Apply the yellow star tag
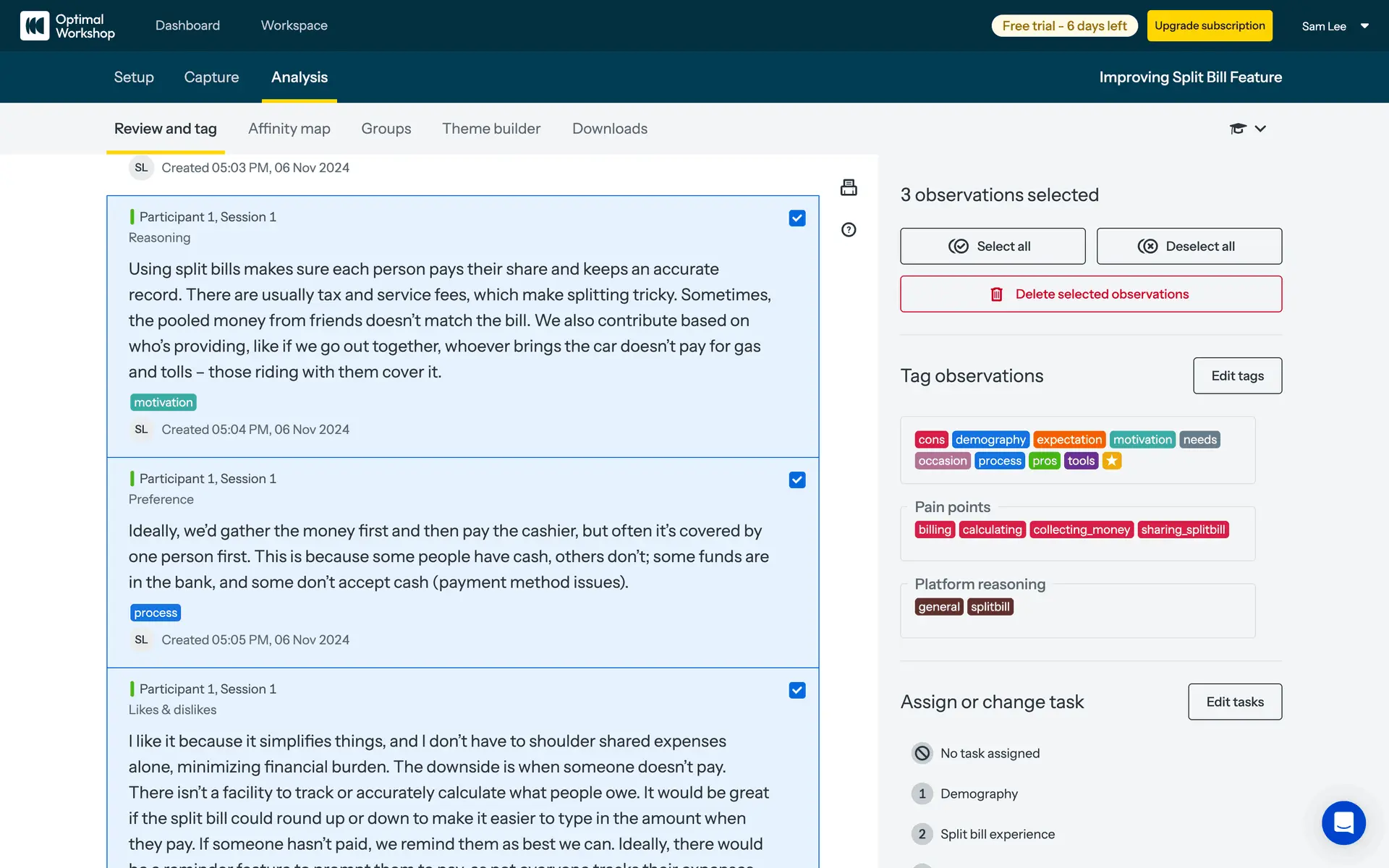Viewport: 1389px width, 868px height. click(x=1112, y=461)
